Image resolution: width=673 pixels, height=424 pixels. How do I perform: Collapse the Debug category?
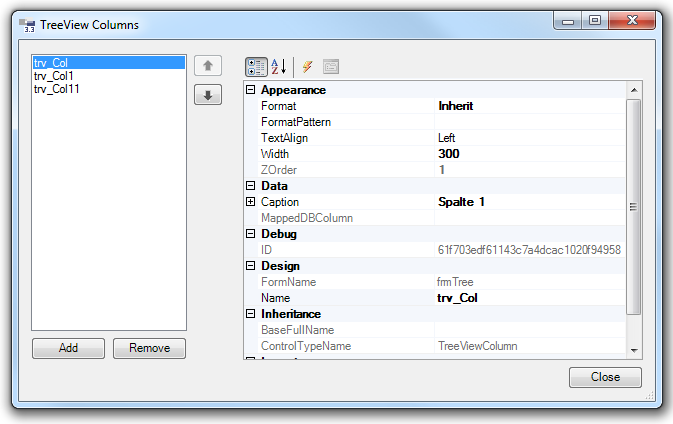coord(250,234)
